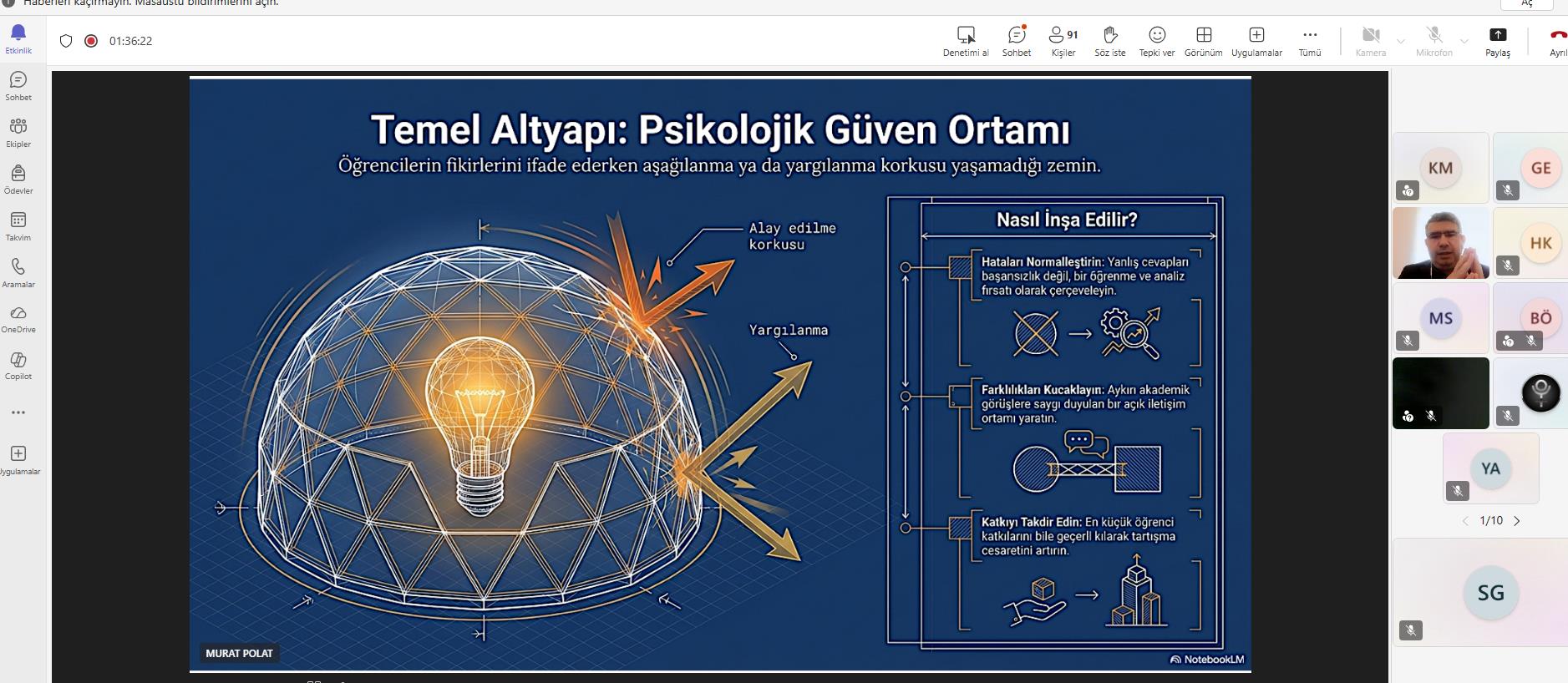Go to next page of participants
1568x683 pixels.
tap(1517, 521)
